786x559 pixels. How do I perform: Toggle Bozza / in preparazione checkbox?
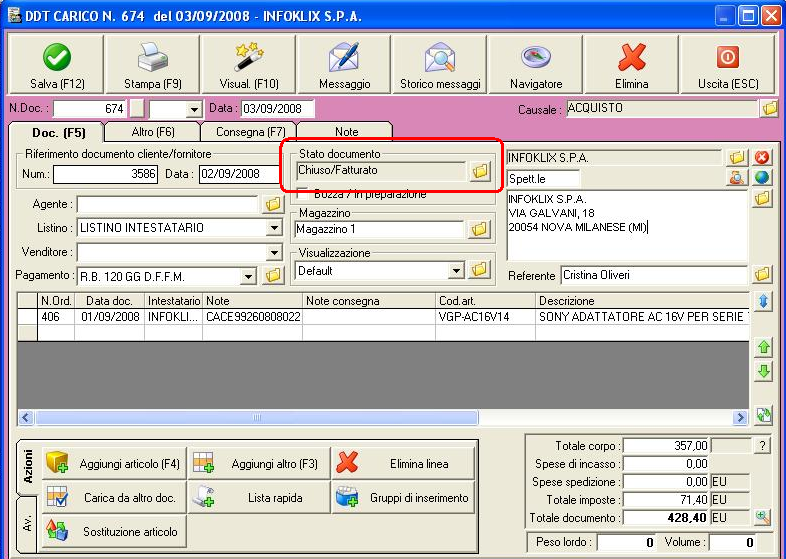click(x=302, y=194)
